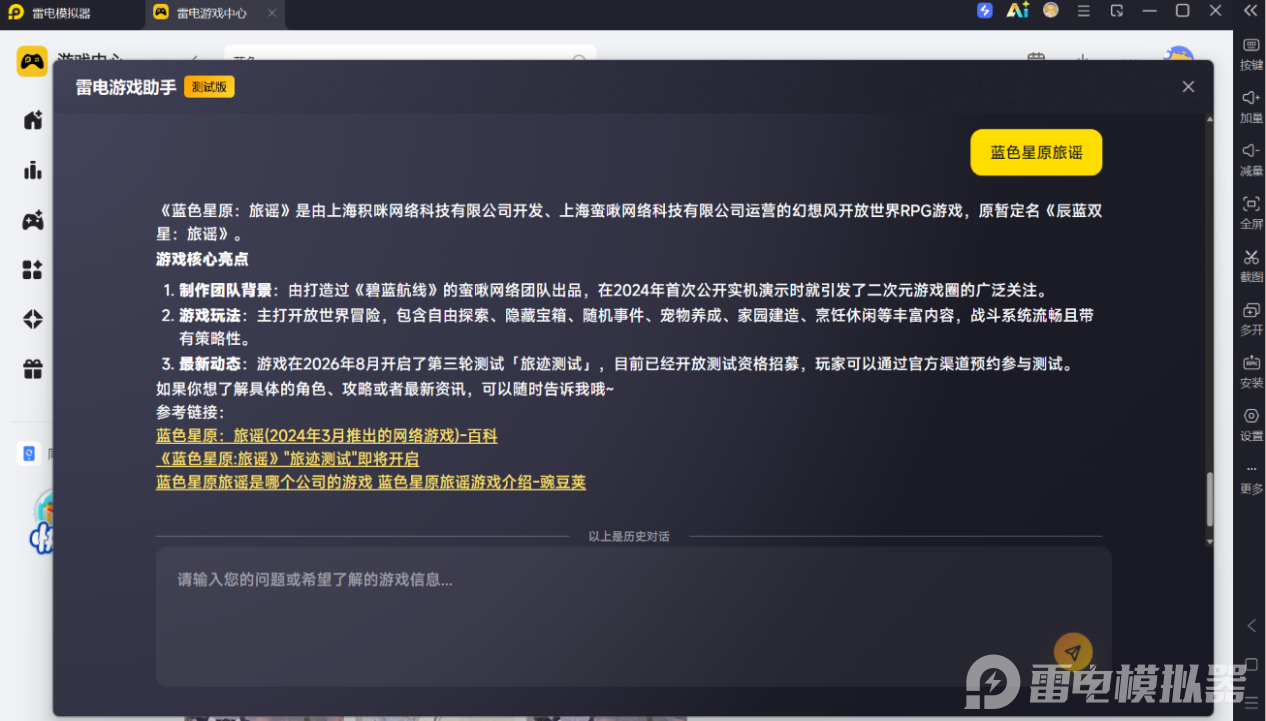Close the 雷电游戏助手 dialog
The width and height of the screenshot is (1266, 721).
[x=1188, y=87]
